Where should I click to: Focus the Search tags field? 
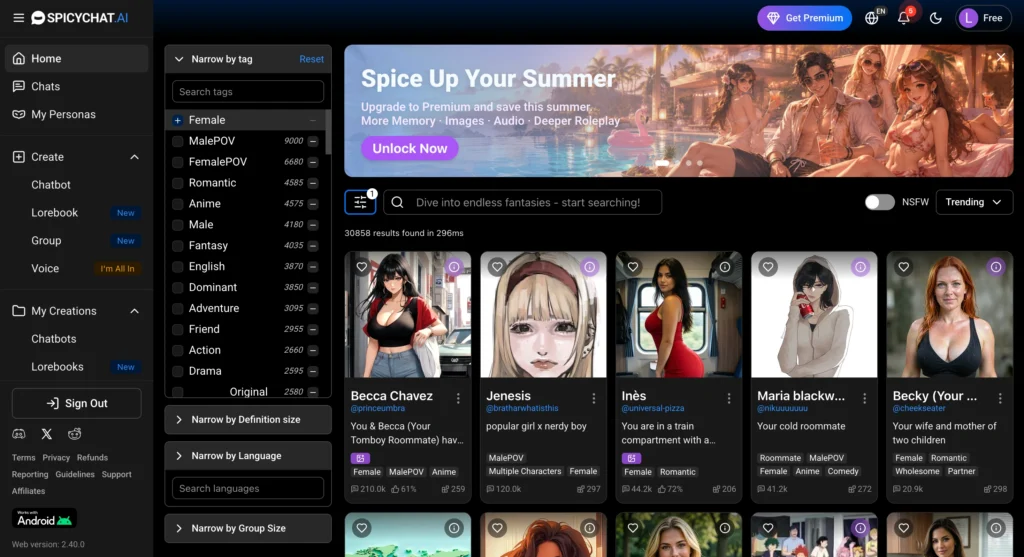click(248, 92)
